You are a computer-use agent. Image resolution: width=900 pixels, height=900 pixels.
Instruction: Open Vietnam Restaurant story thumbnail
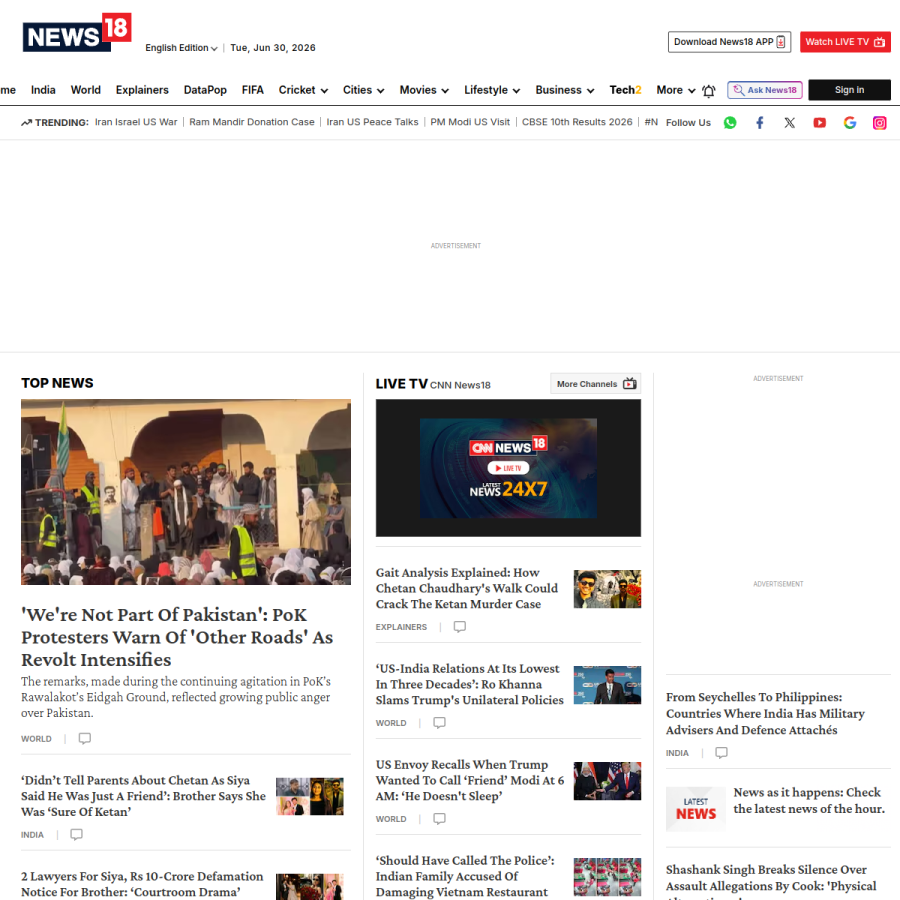pyautogui.click(x=607, y=876)
